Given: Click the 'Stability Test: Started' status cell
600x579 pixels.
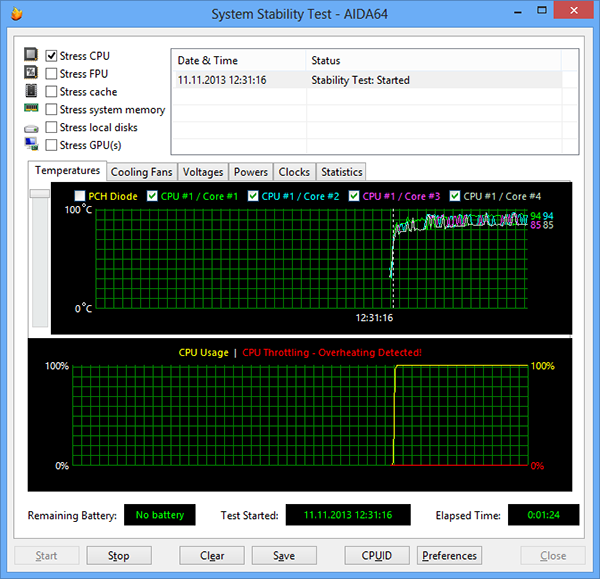Looking at the screenshot, I should 360,80.
